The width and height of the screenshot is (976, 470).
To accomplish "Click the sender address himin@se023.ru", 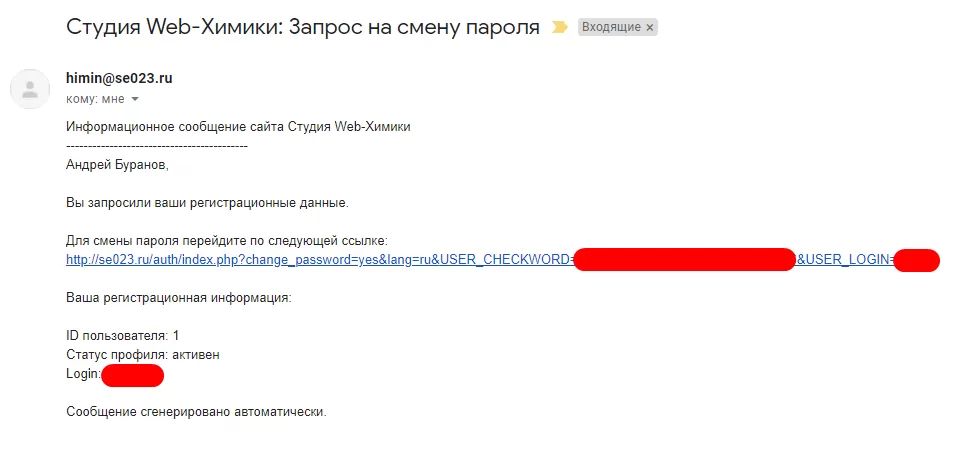I will point(119,78).
